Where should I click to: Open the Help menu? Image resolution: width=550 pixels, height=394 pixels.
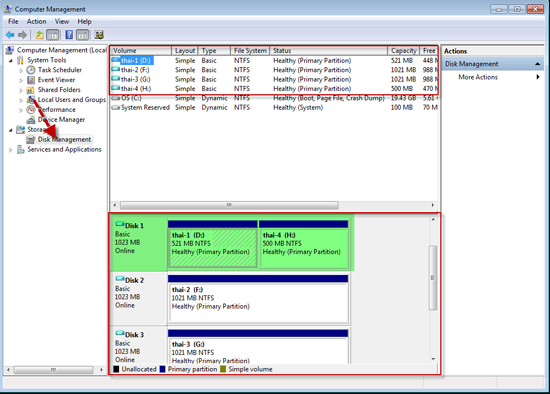(x=85, y=21)
